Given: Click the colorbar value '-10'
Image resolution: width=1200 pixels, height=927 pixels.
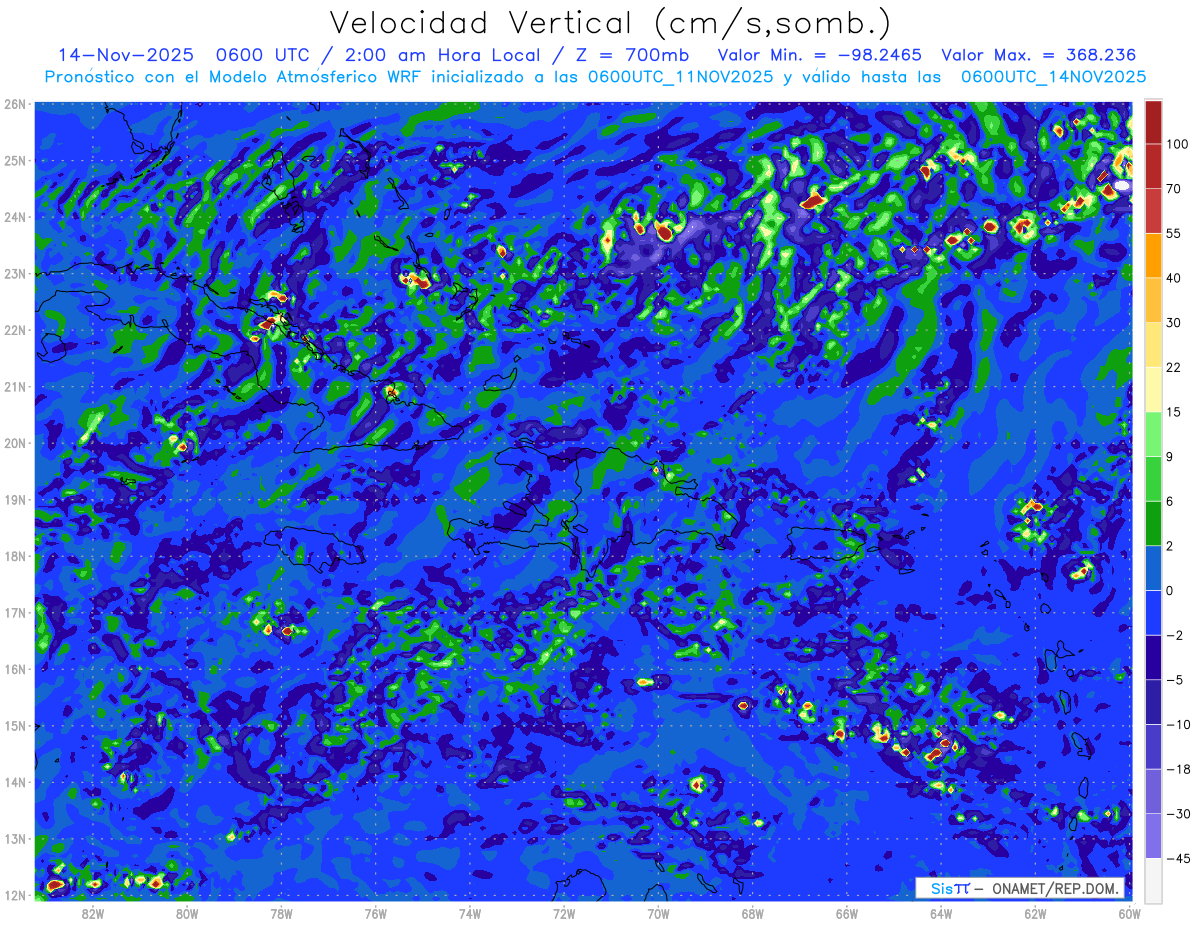Looking at the screenshot, I should [1178, 724].
